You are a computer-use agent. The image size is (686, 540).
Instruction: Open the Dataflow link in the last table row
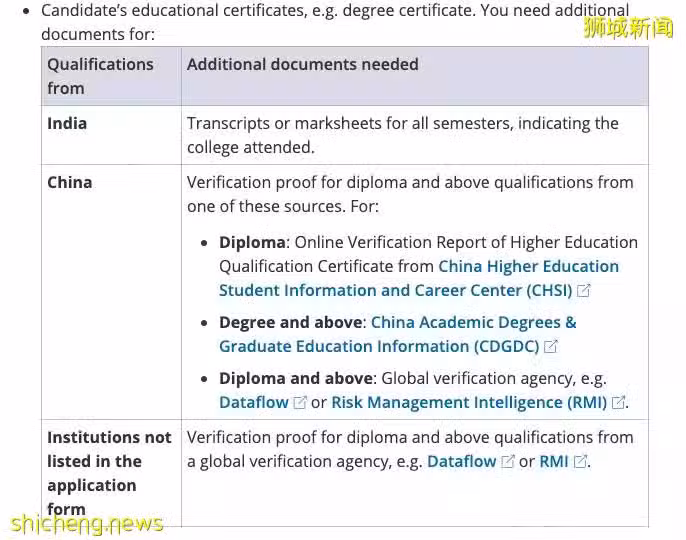462,461
